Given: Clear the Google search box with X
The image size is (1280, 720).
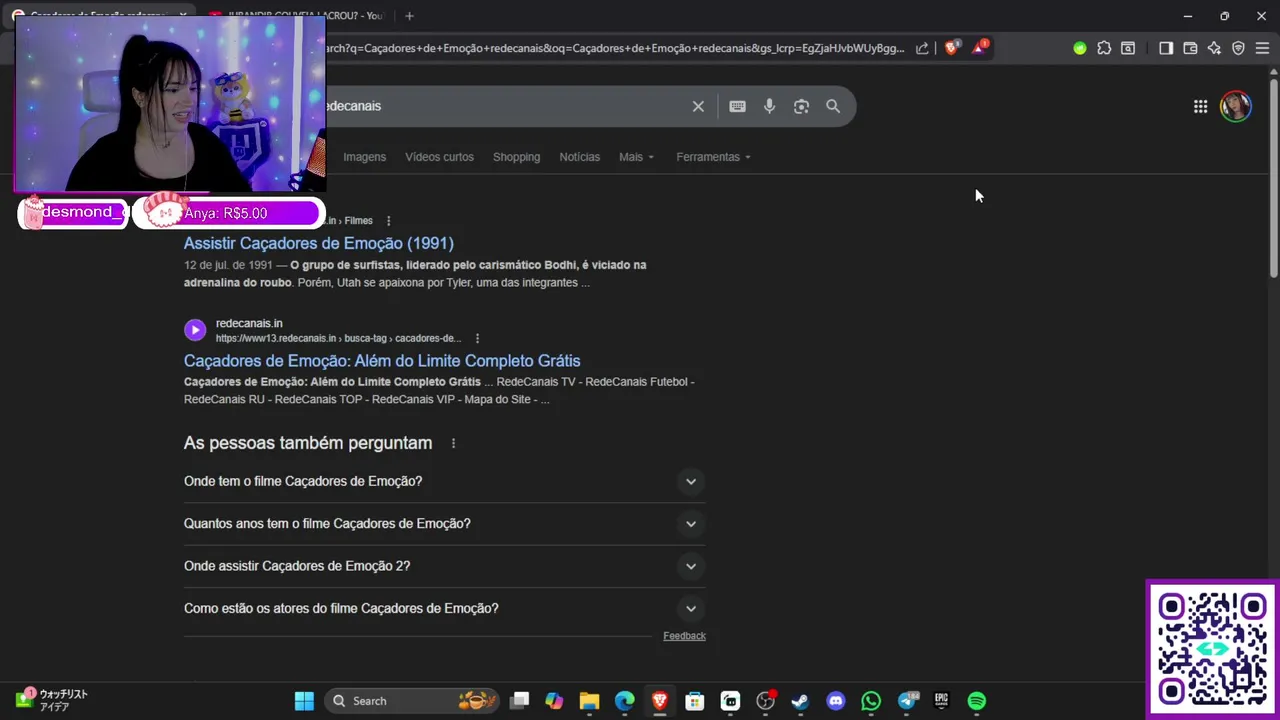Looking at the screenshot, I should [x=698, y=106].
